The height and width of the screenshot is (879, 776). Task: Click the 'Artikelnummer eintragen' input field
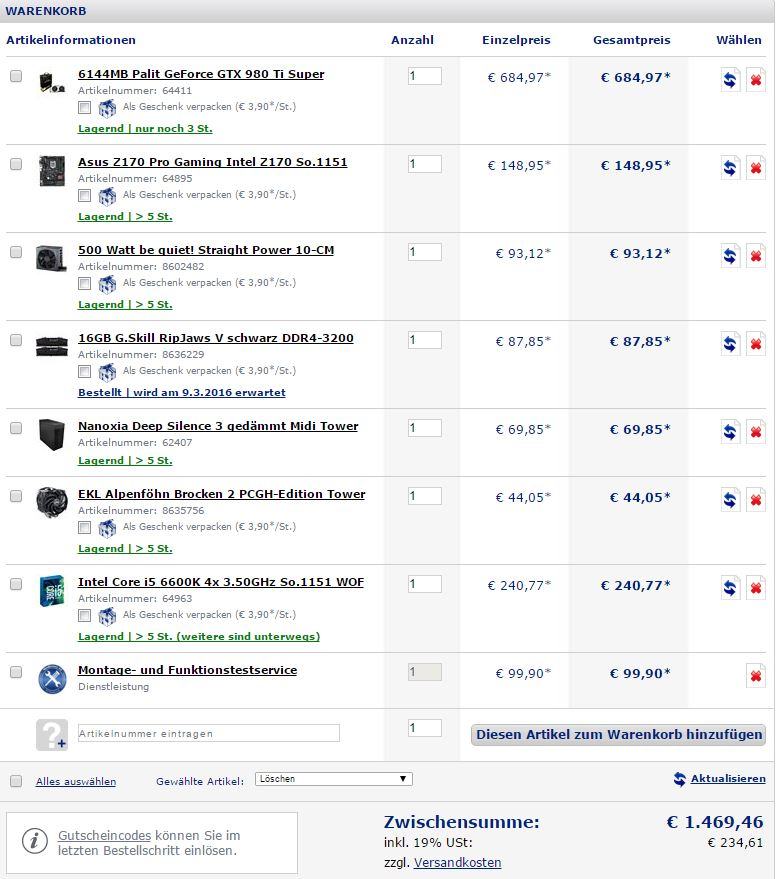[x=208, y=733]
